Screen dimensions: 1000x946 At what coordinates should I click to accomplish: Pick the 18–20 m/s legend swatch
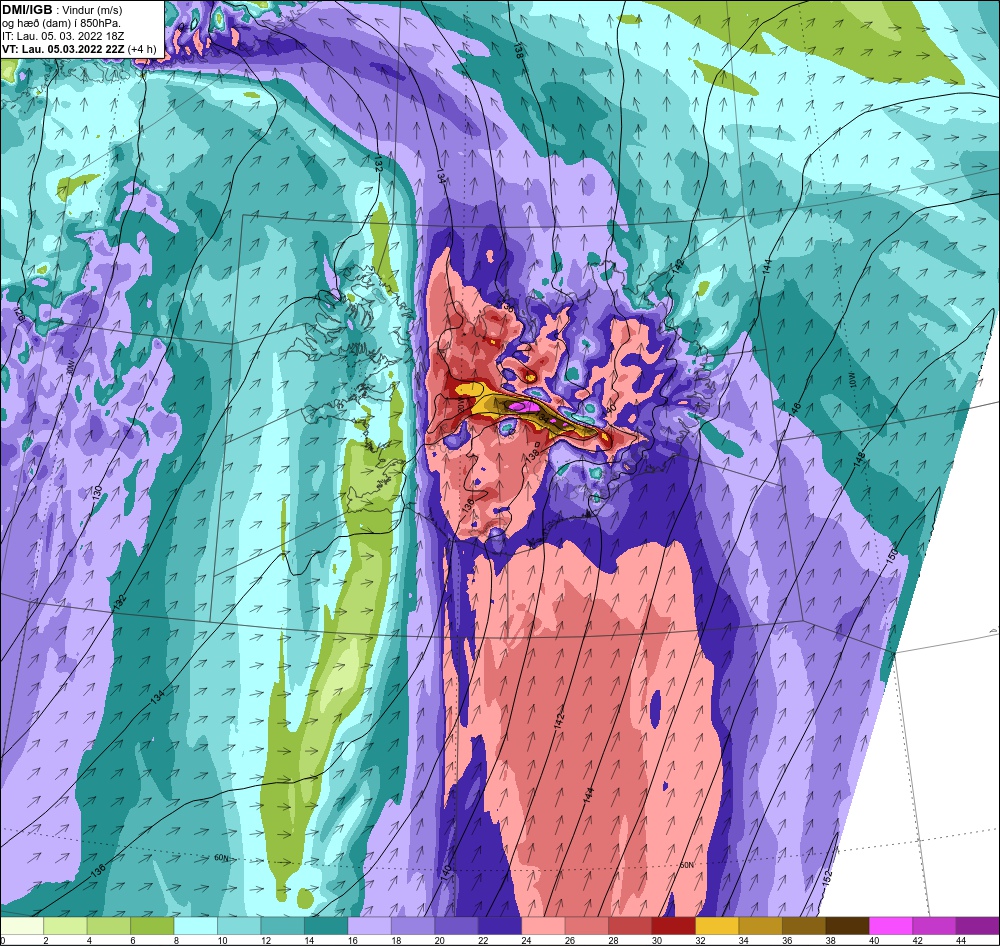413,926
